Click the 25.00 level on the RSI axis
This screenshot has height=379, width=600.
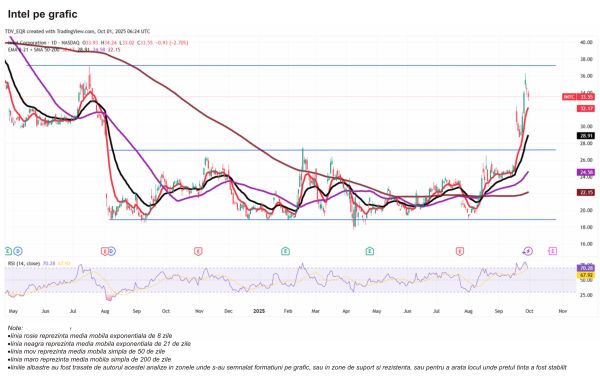[x=586, y=295]
